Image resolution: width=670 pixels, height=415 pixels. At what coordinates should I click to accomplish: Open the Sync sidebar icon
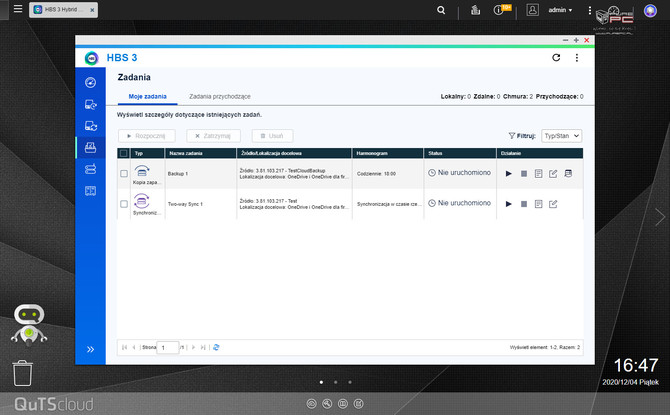91,126
